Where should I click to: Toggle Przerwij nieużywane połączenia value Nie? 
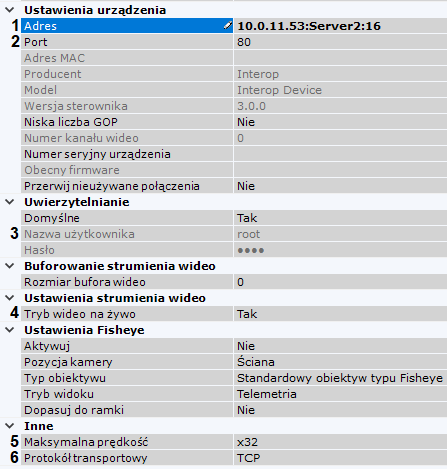tap(340, 186)
